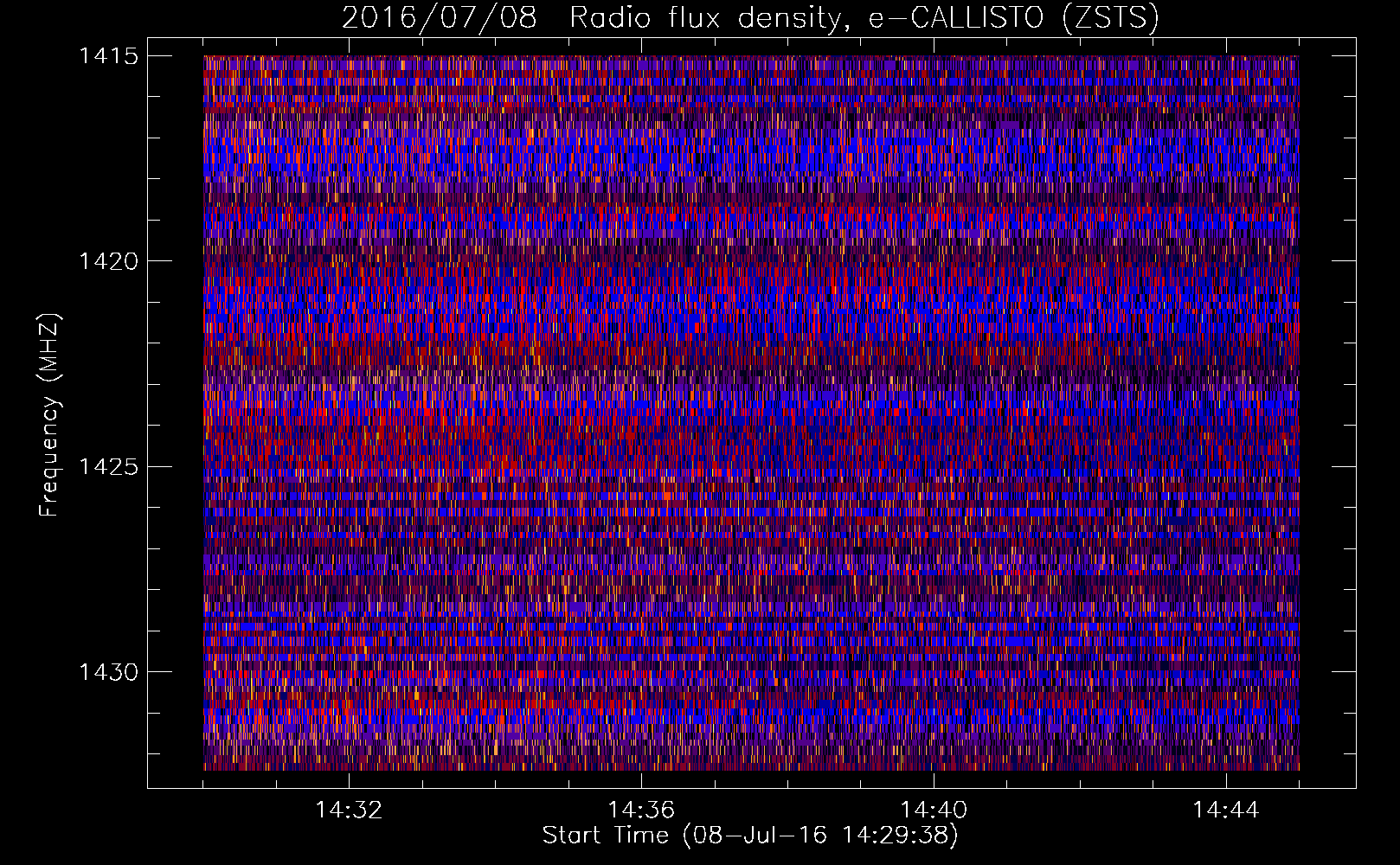Click the 1425 frequency tick label
The width and height of the screenshot is (1400, 865).
pos(108,467)
